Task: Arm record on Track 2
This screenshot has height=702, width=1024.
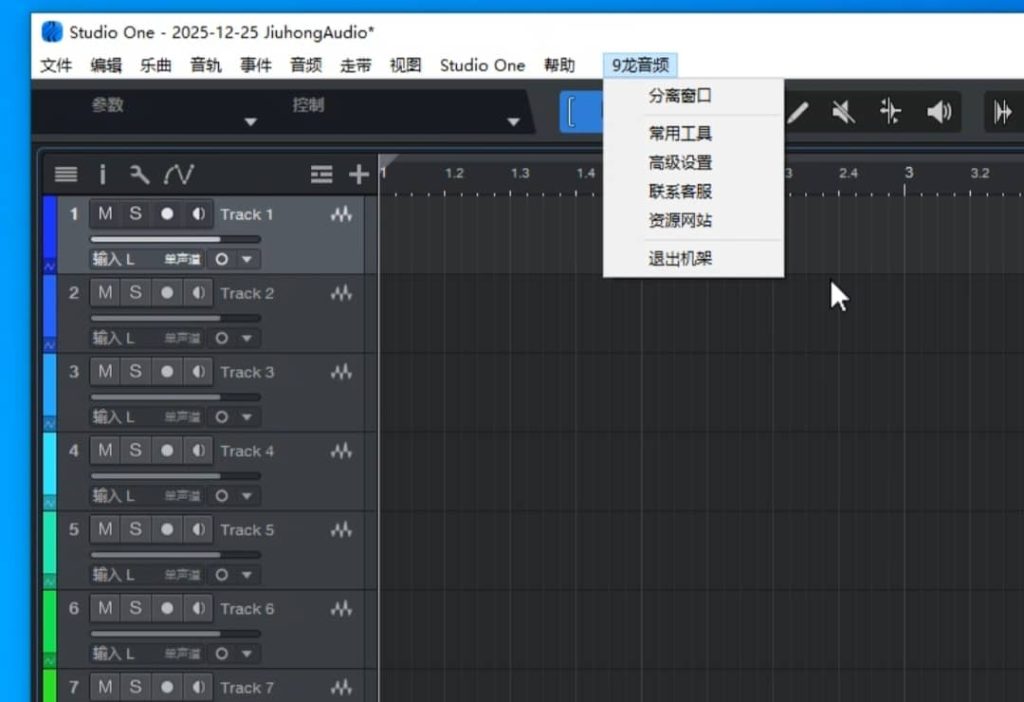Action: 167,293
